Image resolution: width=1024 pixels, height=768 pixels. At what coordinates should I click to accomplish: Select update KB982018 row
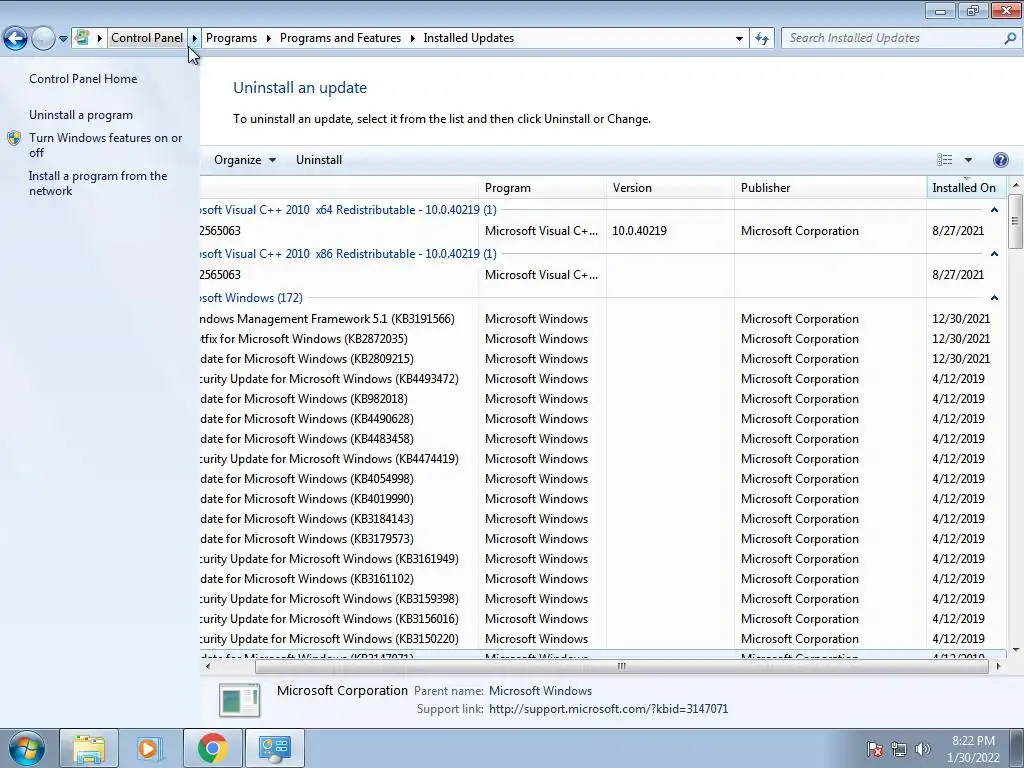[x=603, y=399]
